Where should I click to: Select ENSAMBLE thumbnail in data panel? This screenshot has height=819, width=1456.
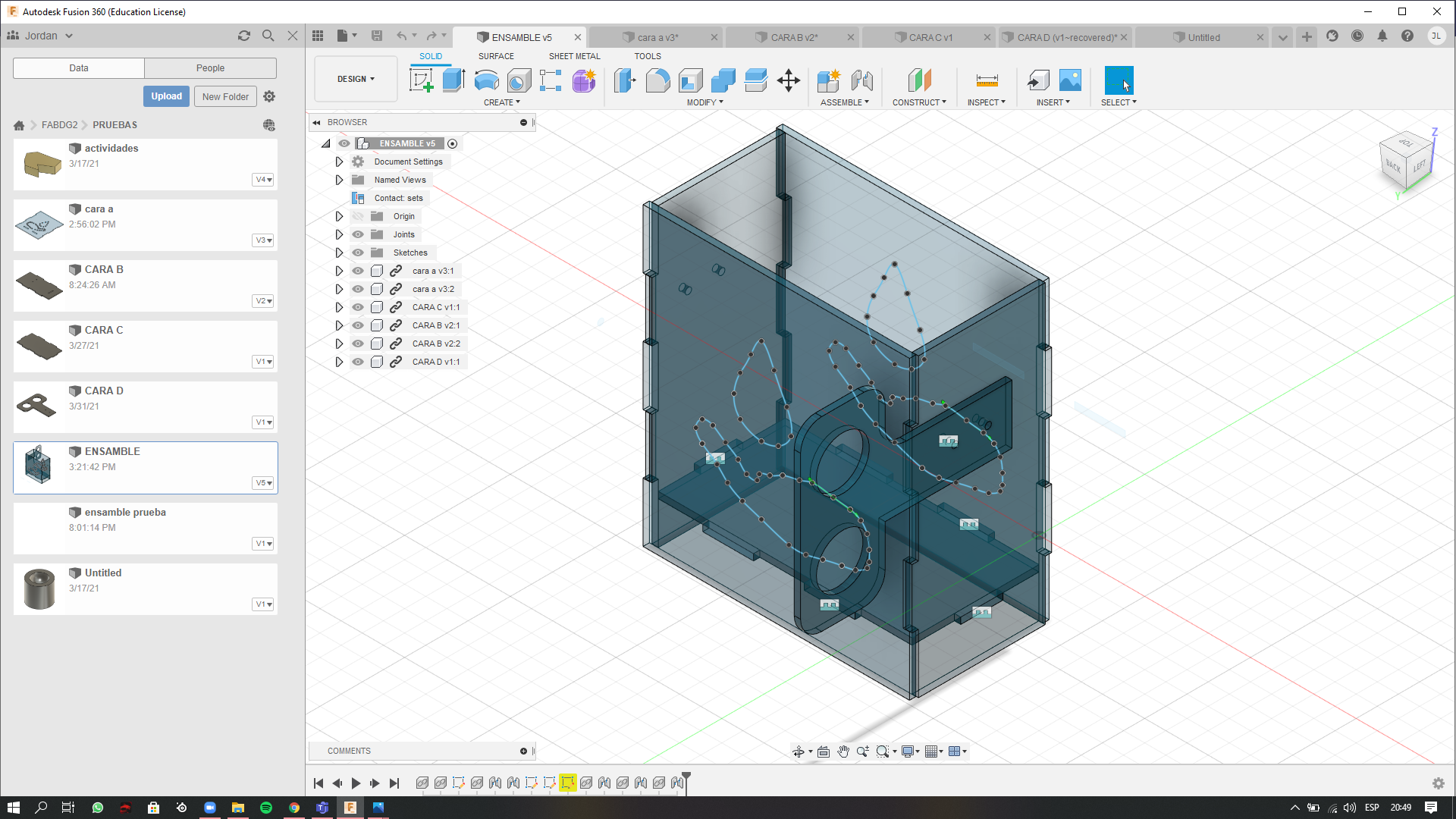click(38, 465)
